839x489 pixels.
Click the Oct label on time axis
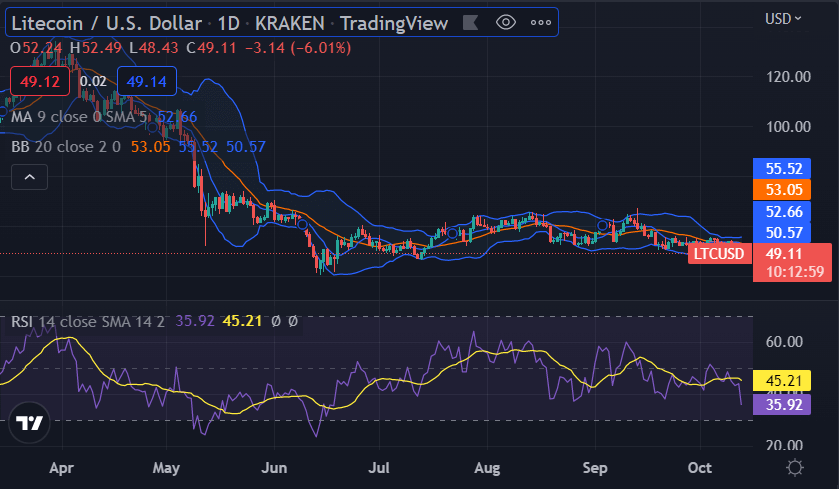(x=699, y=468)
